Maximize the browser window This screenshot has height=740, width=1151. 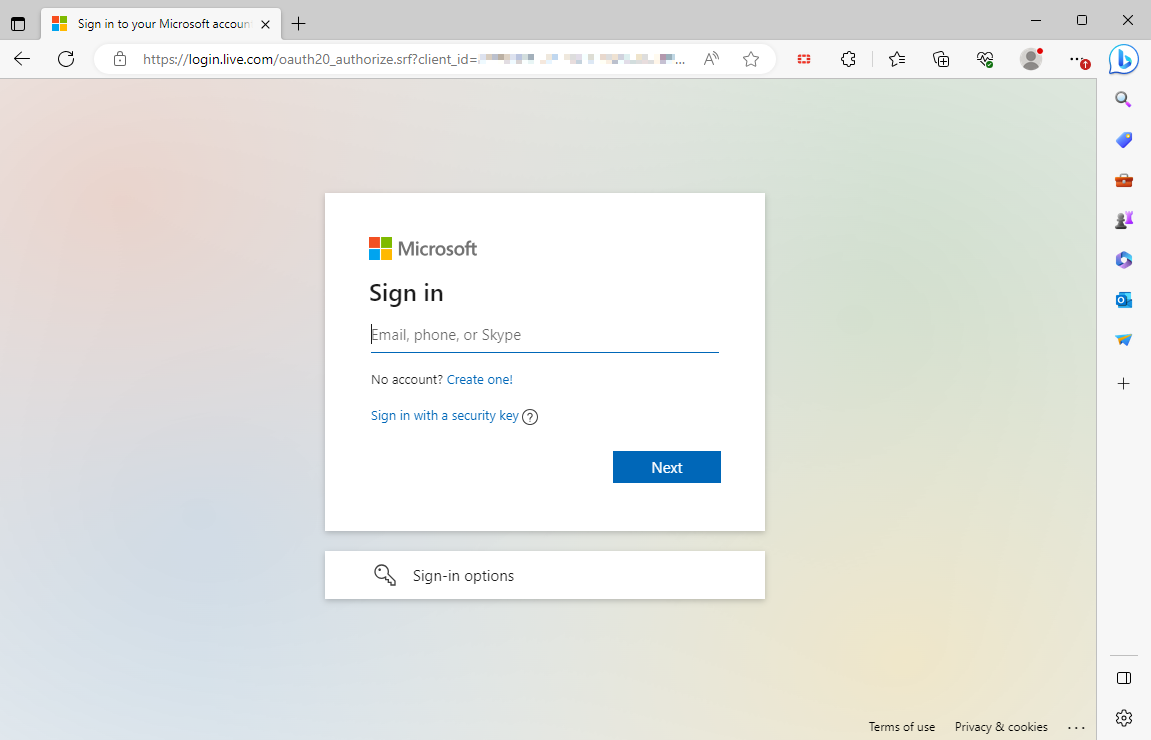(1081, 21)
